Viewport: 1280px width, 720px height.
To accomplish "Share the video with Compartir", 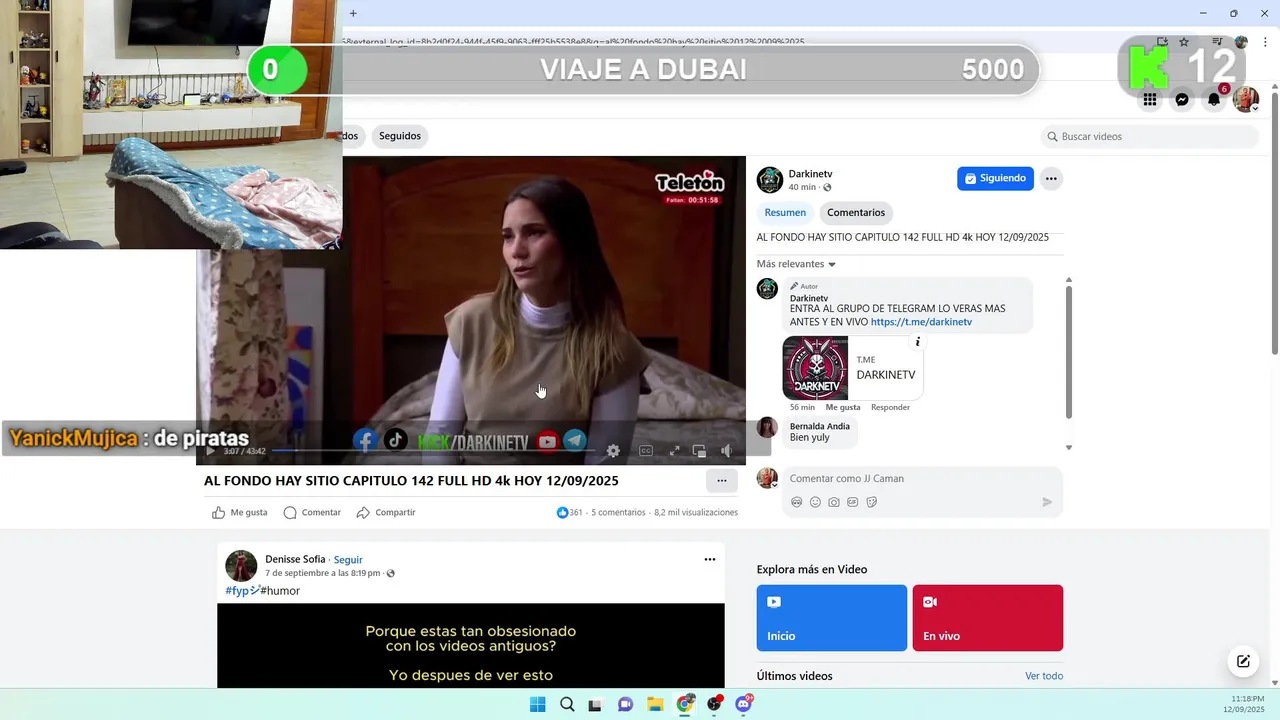I will point(386,512).
